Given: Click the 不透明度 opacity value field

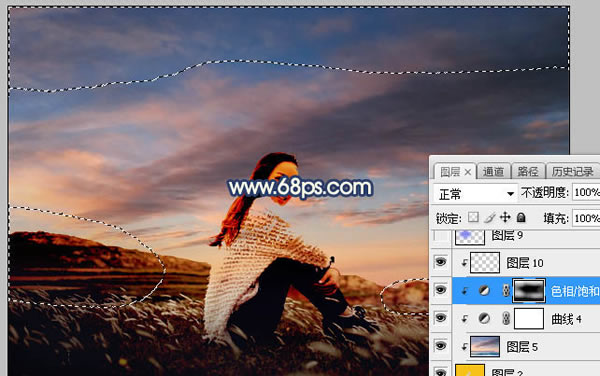Looking at the screenshot, I should pos(586,192).
